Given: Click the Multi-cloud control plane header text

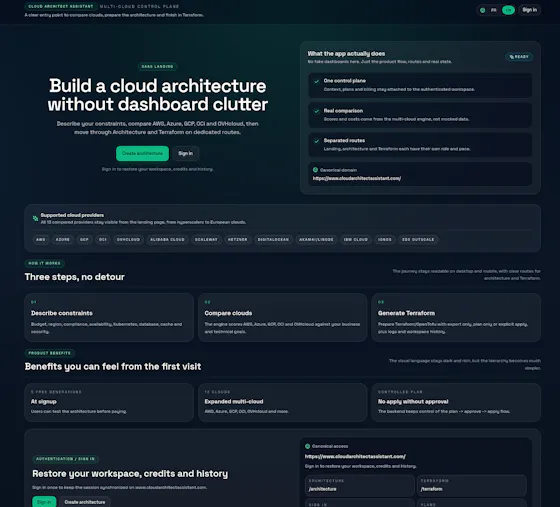Looking at the screenshot, I should (x=139, y=6).
